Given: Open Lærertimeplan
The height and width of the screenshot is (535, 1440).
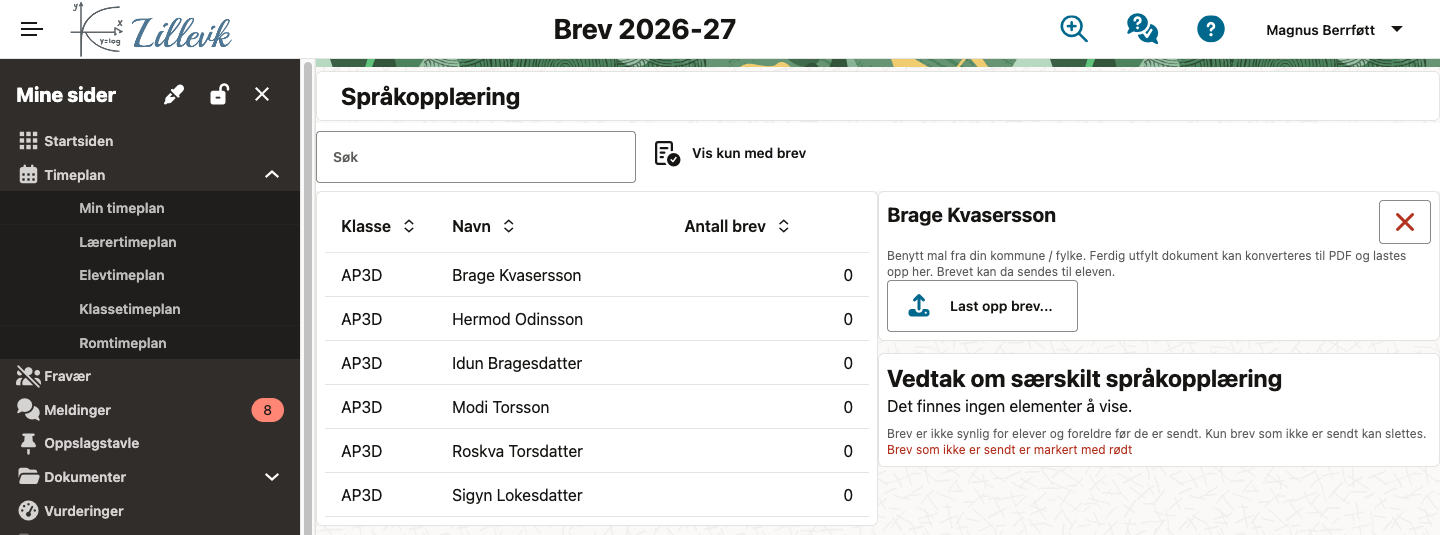Looking at the screenshot, I should point(128,242).
